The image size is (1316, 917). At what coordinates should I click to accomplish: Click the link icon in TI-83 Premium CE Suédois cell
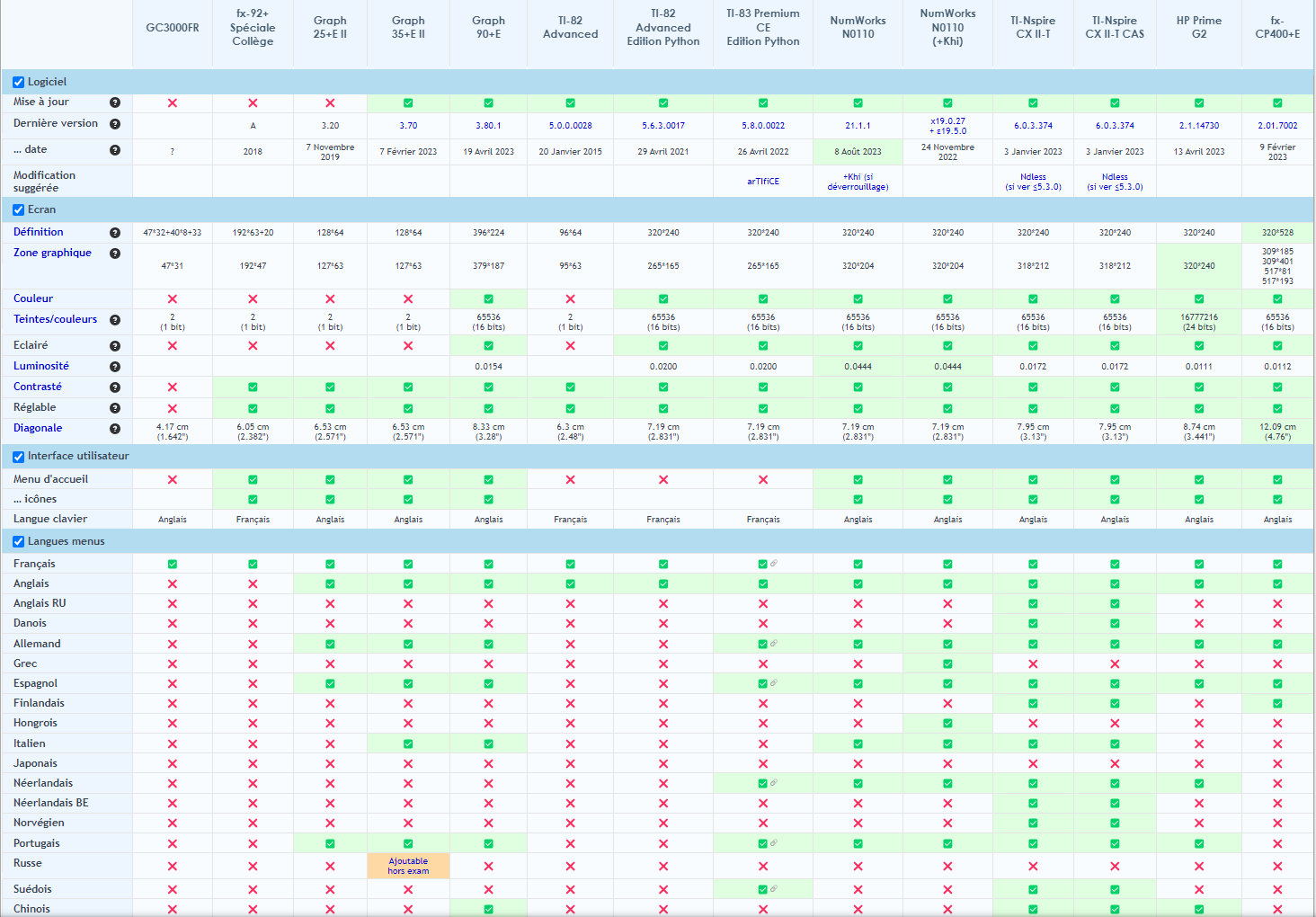pyautogui.click(x=774, y=889)
